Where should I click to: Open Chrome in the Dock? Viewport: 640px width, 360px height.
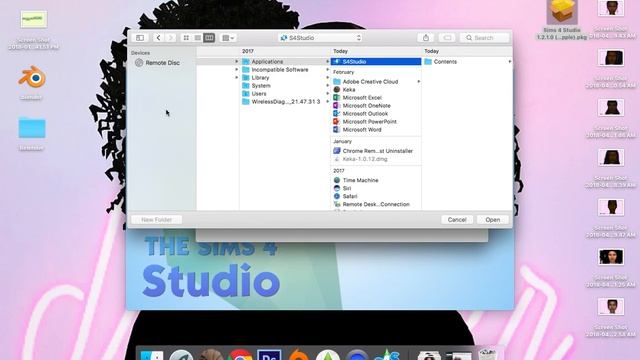click(x=240, y=354)
